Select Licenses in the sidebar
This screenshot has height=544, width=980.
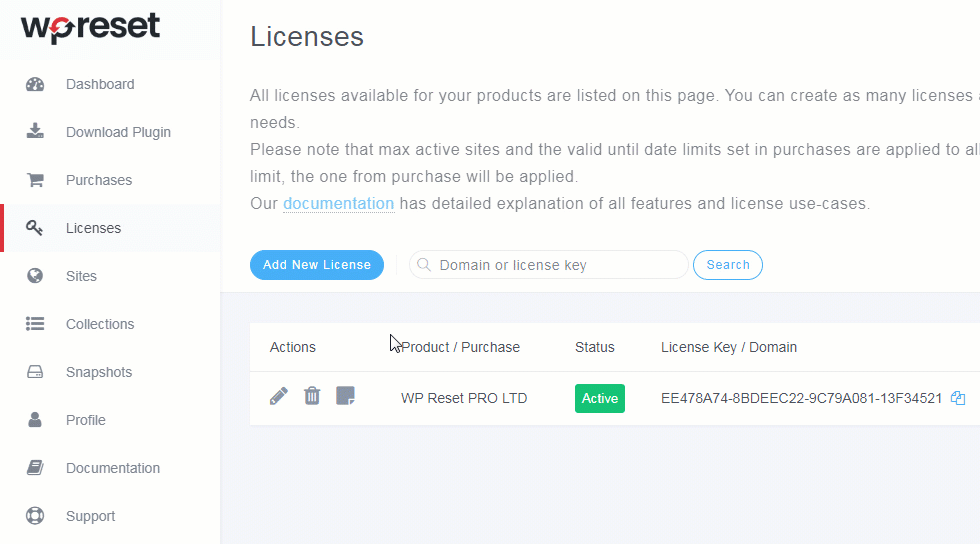coord(93,228)
